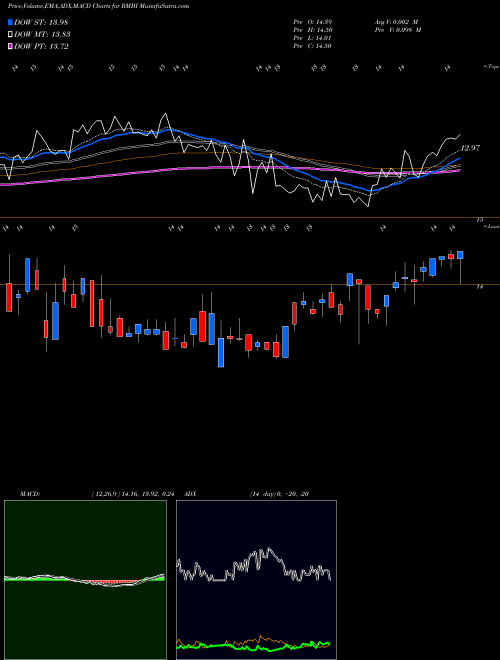The height and width of the screenshot is (660, 500).
Task: Click the 'Pre H: 14.50' high value
Action: click(x=312, y=30)
